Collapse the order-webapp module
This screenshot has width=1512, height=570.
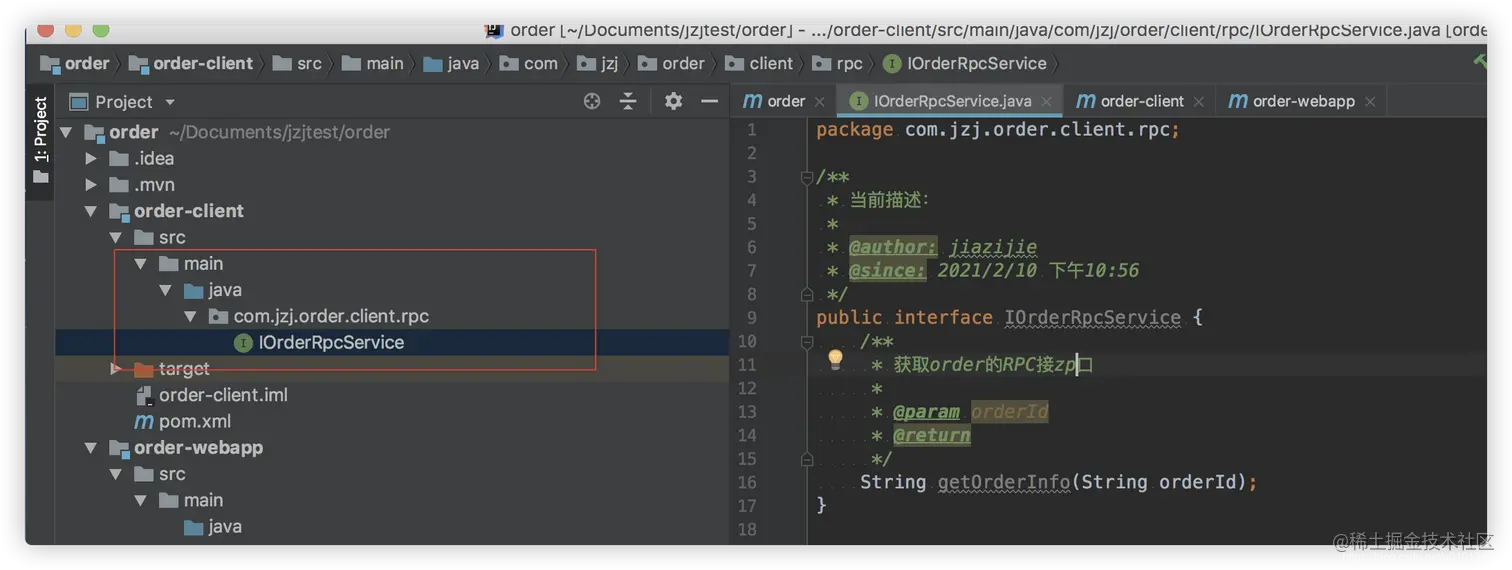[91, 448]
